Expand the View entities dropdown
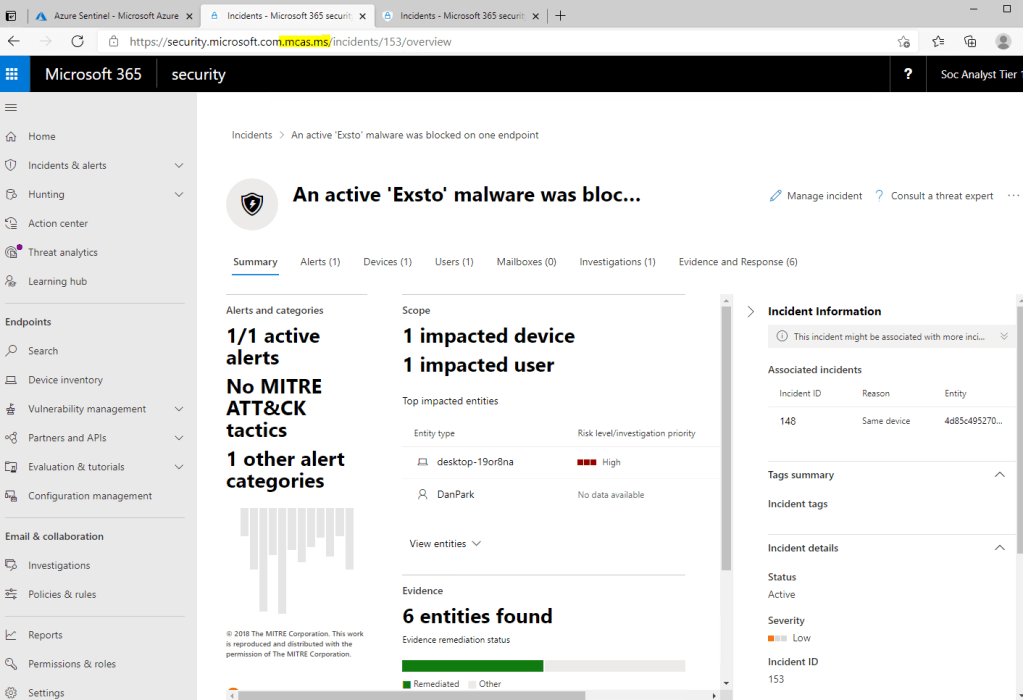1023x700 pixels. click(x=445, y=544)
